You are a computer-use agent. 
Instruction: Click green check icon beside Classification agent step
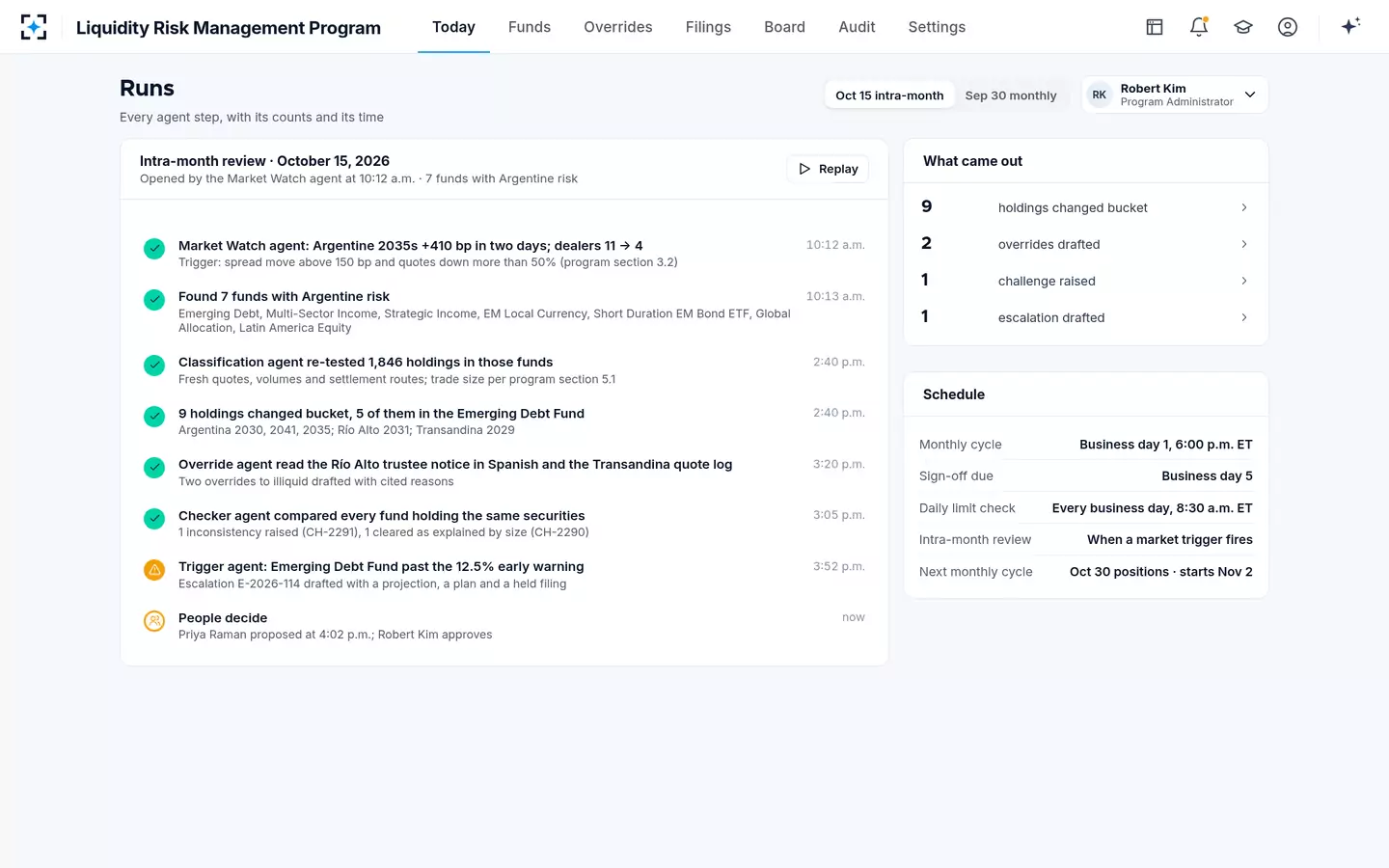(154, 366)
